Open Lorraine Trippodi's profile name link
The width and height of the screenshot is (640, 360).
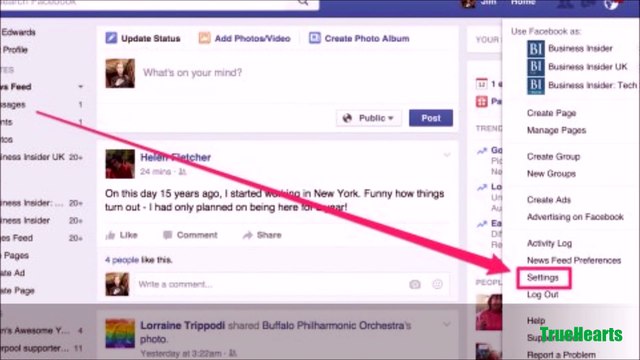point(182,325)
